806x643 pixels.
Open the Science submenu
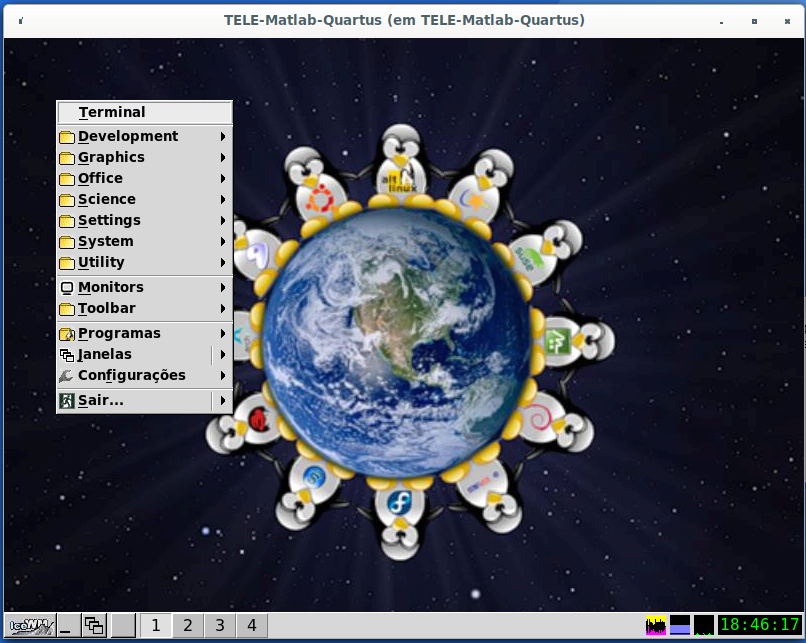click(x=144, y=199)
